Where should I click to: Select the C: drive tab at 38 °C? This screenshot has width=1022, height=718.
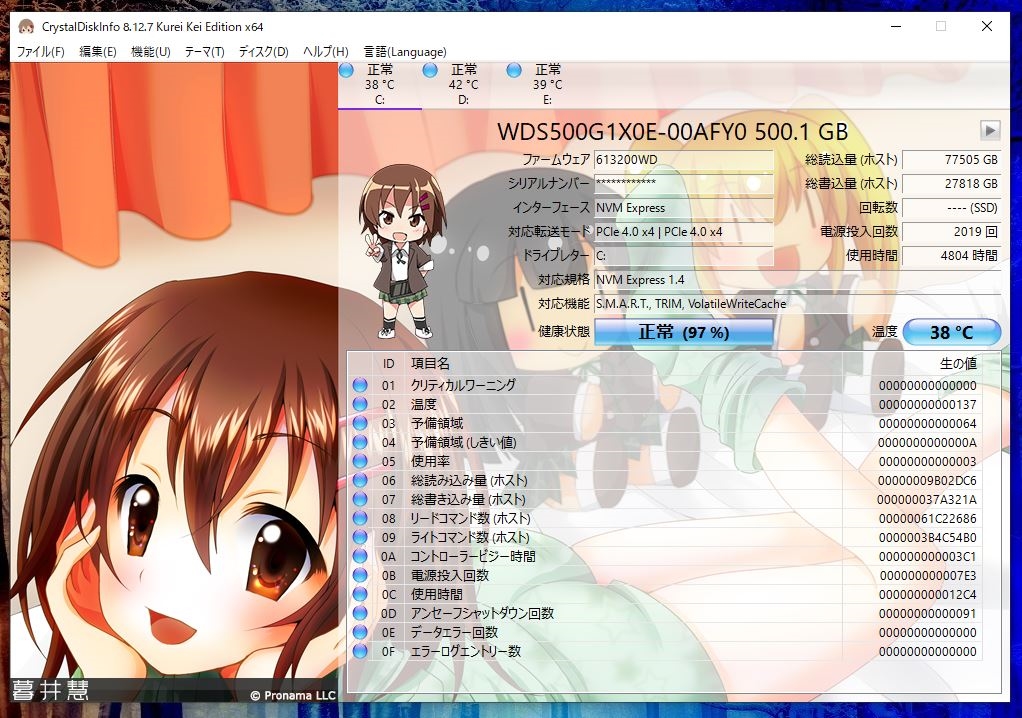coord(380,84)
